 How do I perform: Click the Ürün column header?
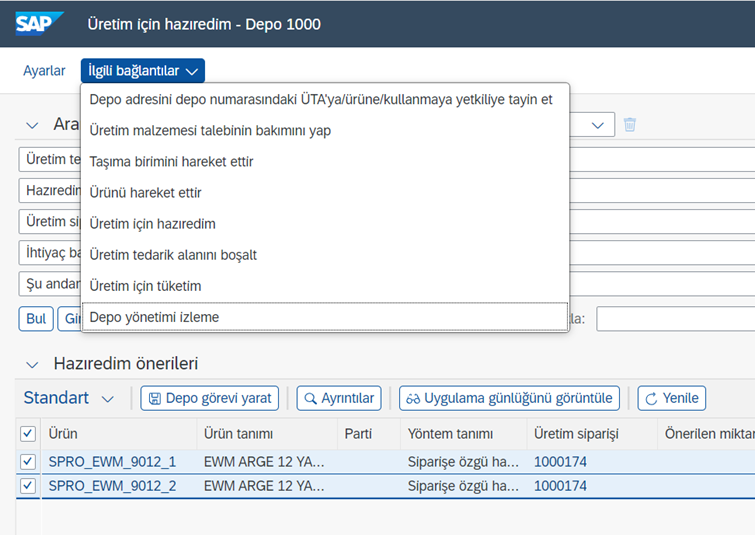point(119,434)
